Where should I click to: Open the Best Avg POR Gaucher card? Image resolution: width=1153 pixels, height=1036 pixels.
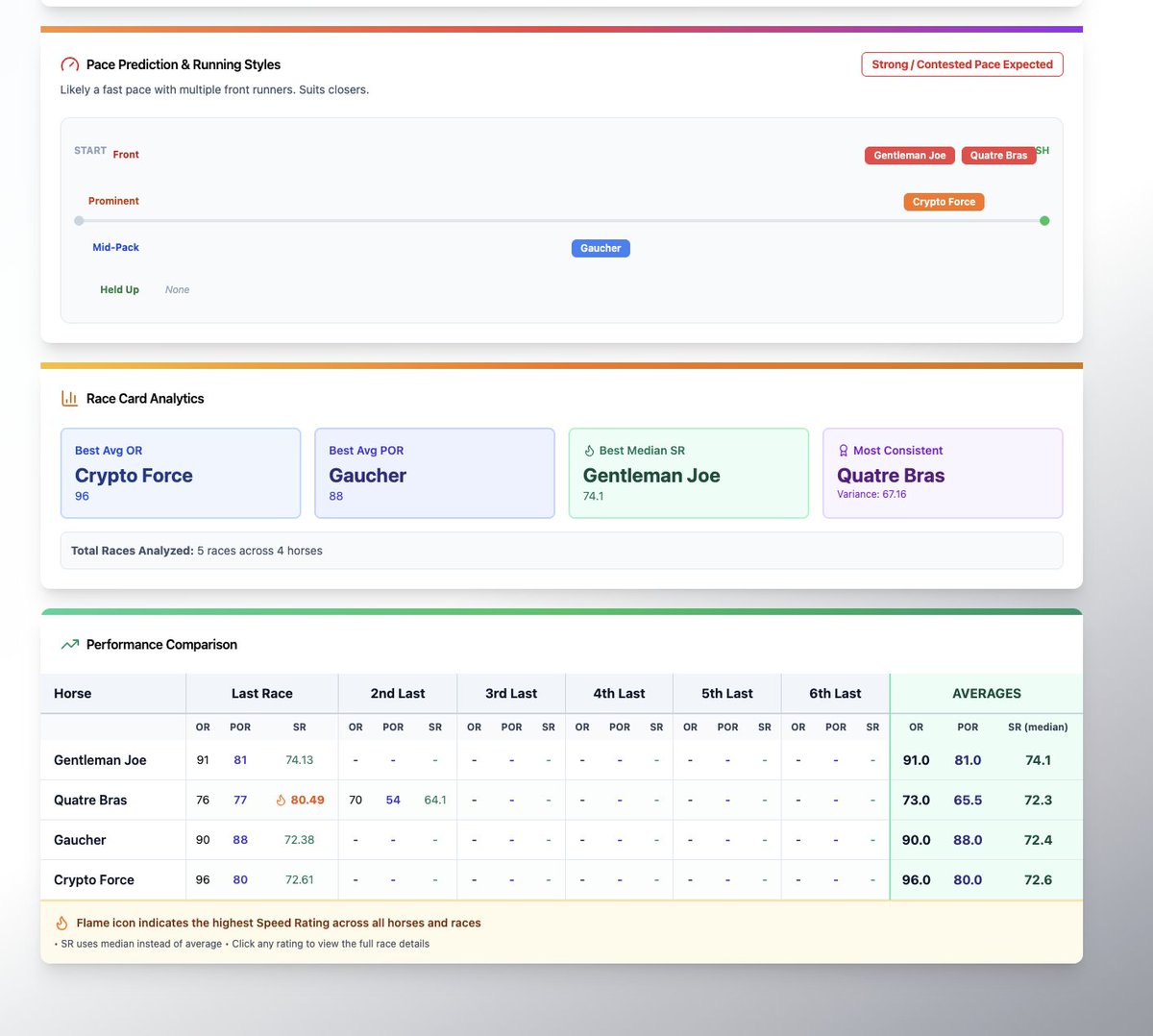434,473
